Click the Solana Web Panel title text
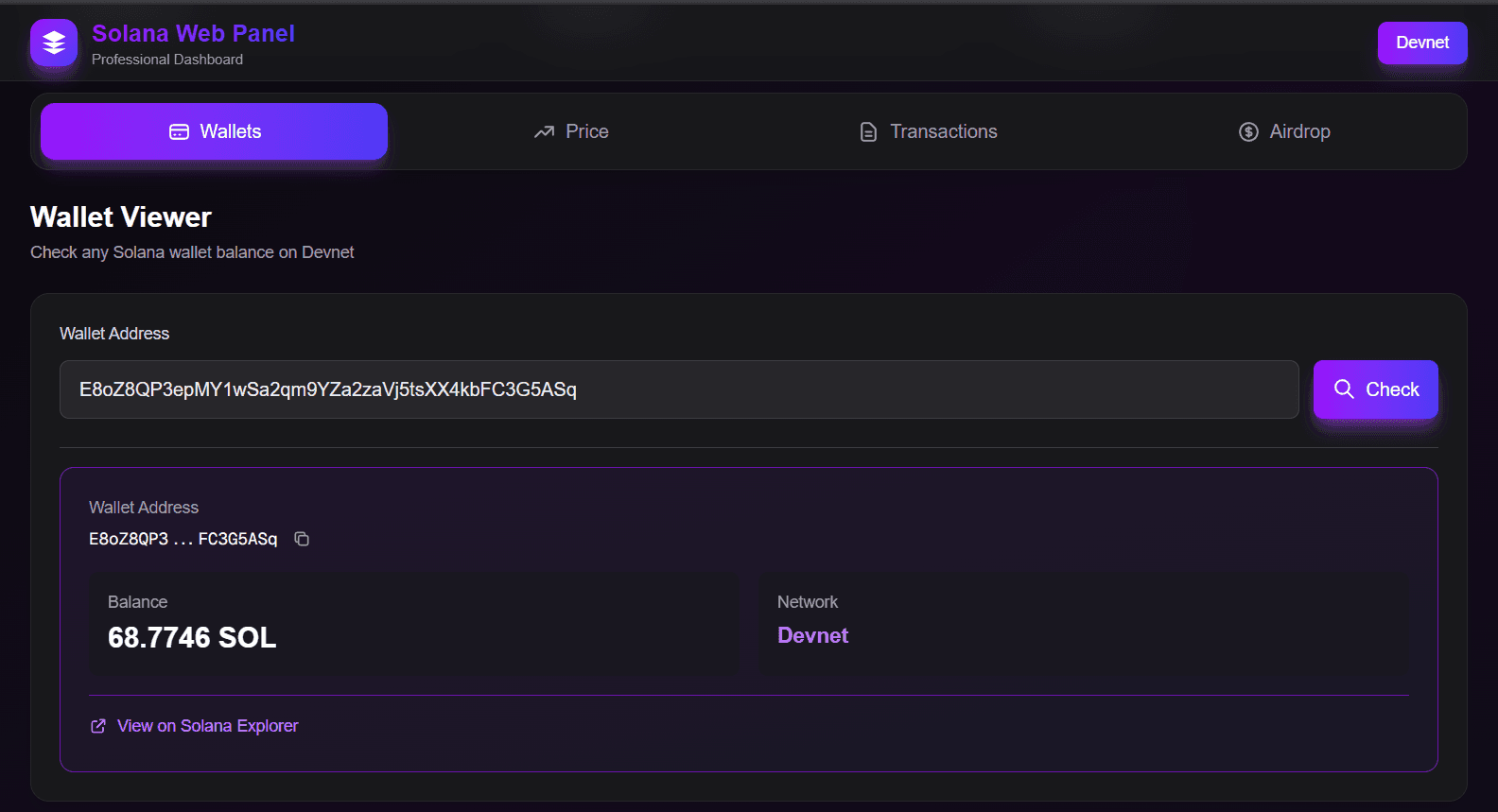The image size is (1498, 812). (x=193, y=33)
